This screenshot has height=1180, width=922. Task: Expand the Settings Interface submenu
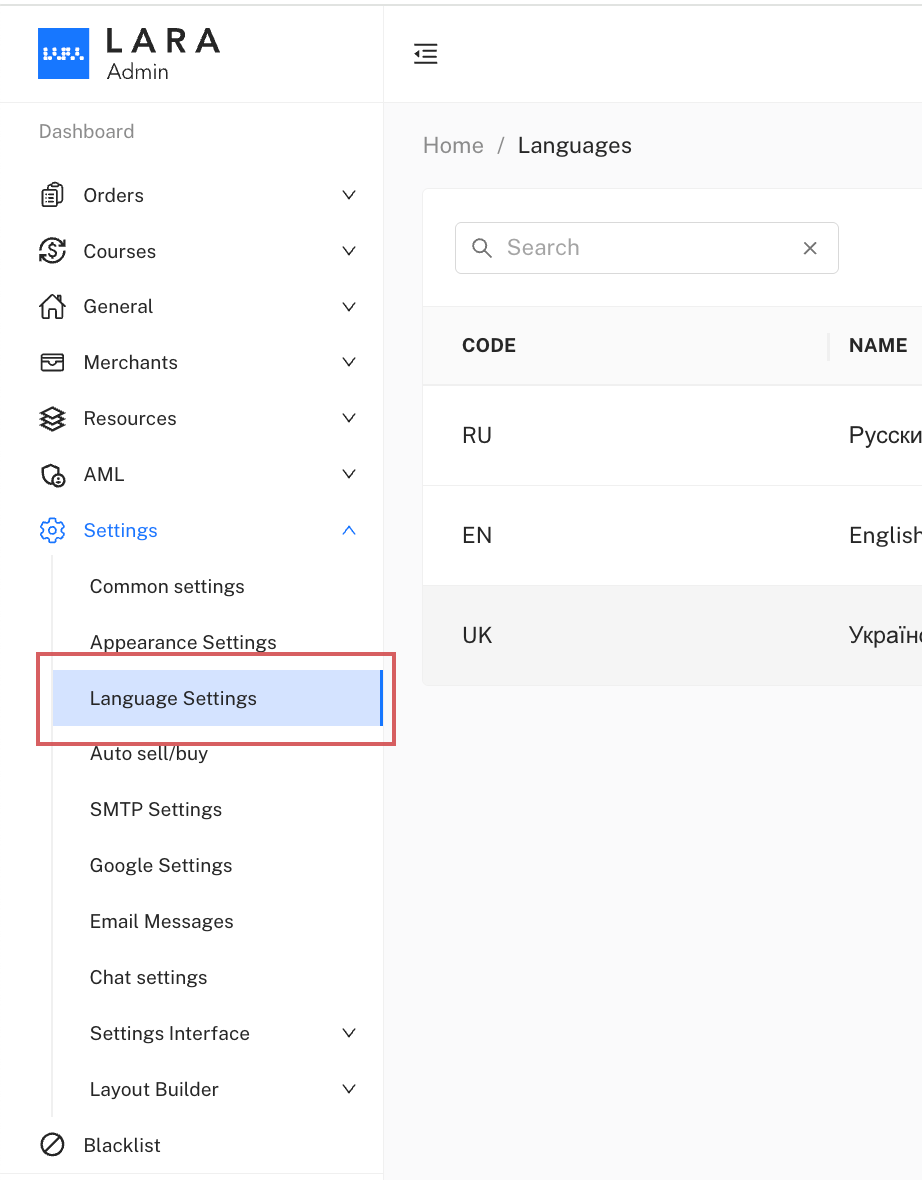[349, 1033]
